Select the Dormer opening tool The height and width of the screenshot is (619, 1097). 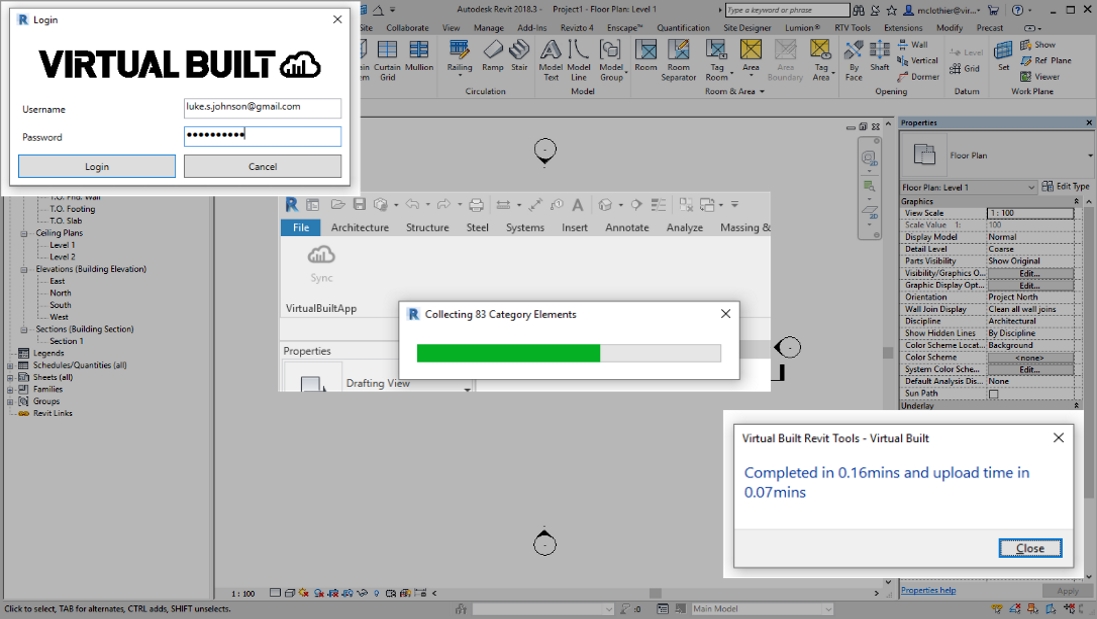tap(919, 77)
